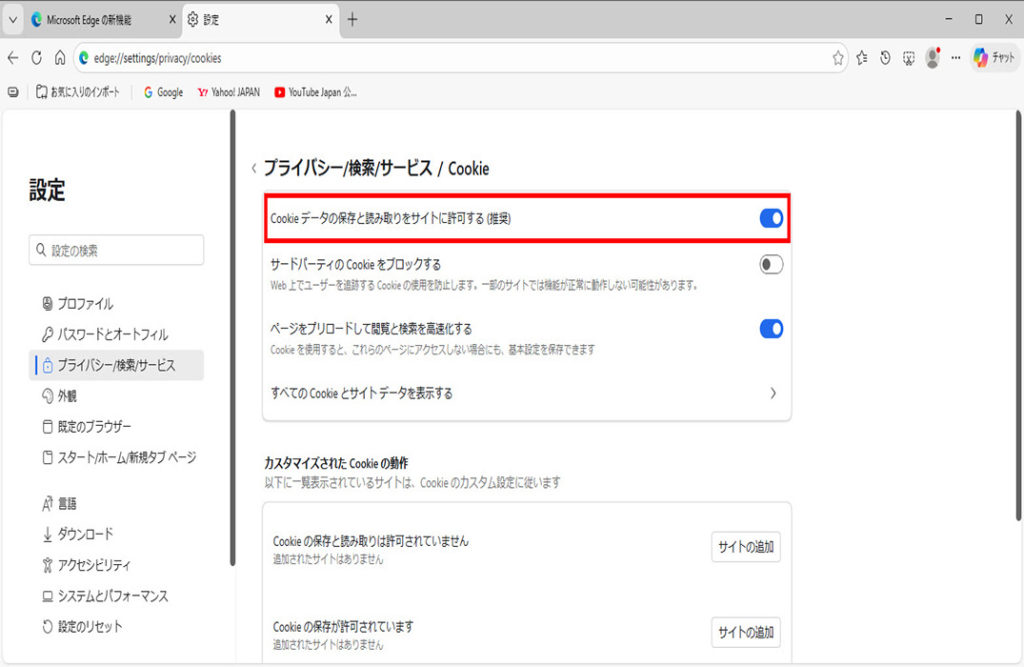1024x667 pixels.
Task: Go back using the breadcrumb chevron beside プライバシー
Action: tap(253, 169)
